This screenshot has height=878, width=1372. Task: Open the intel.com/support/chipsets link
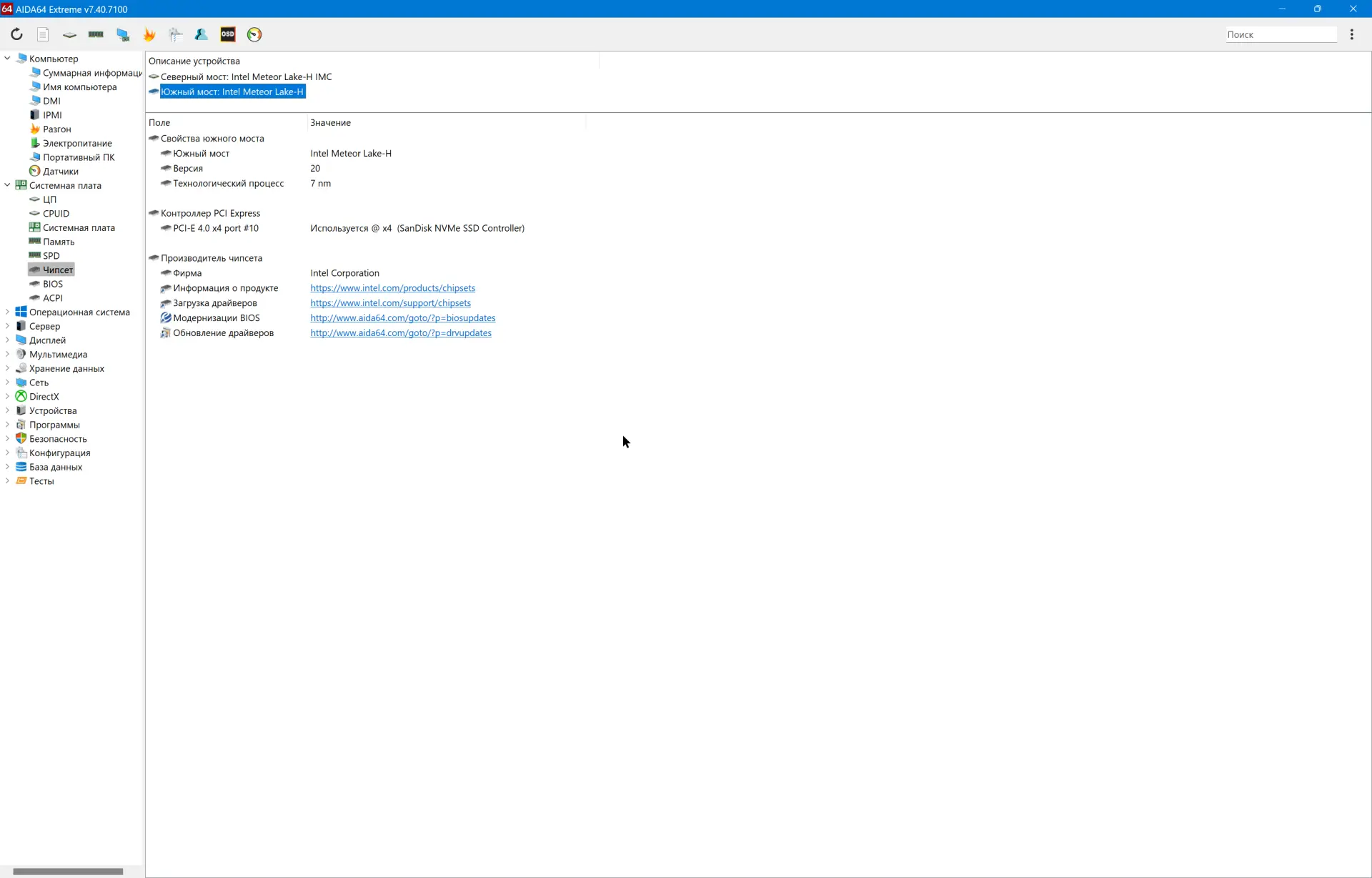[x=390, y=303]
